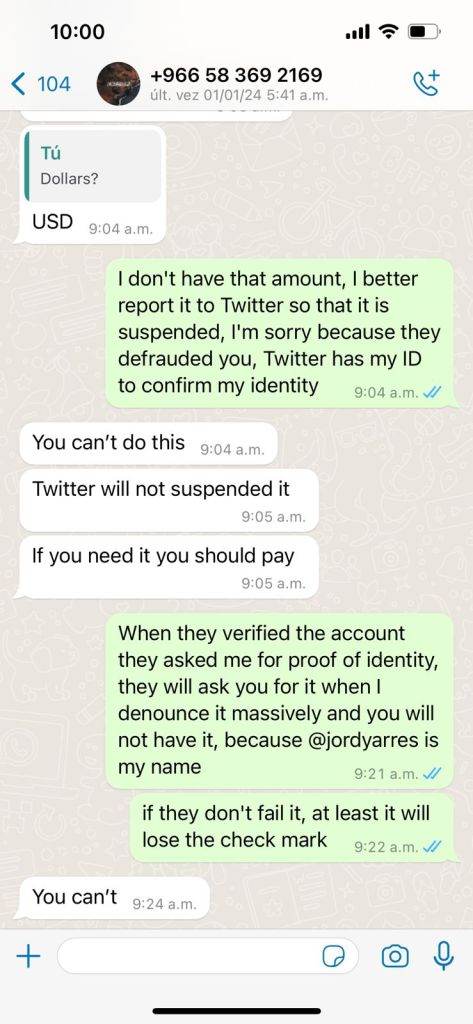Tap the microphone voice message icon
This screenshot has width=473, height=1024.
coord(444,956)
